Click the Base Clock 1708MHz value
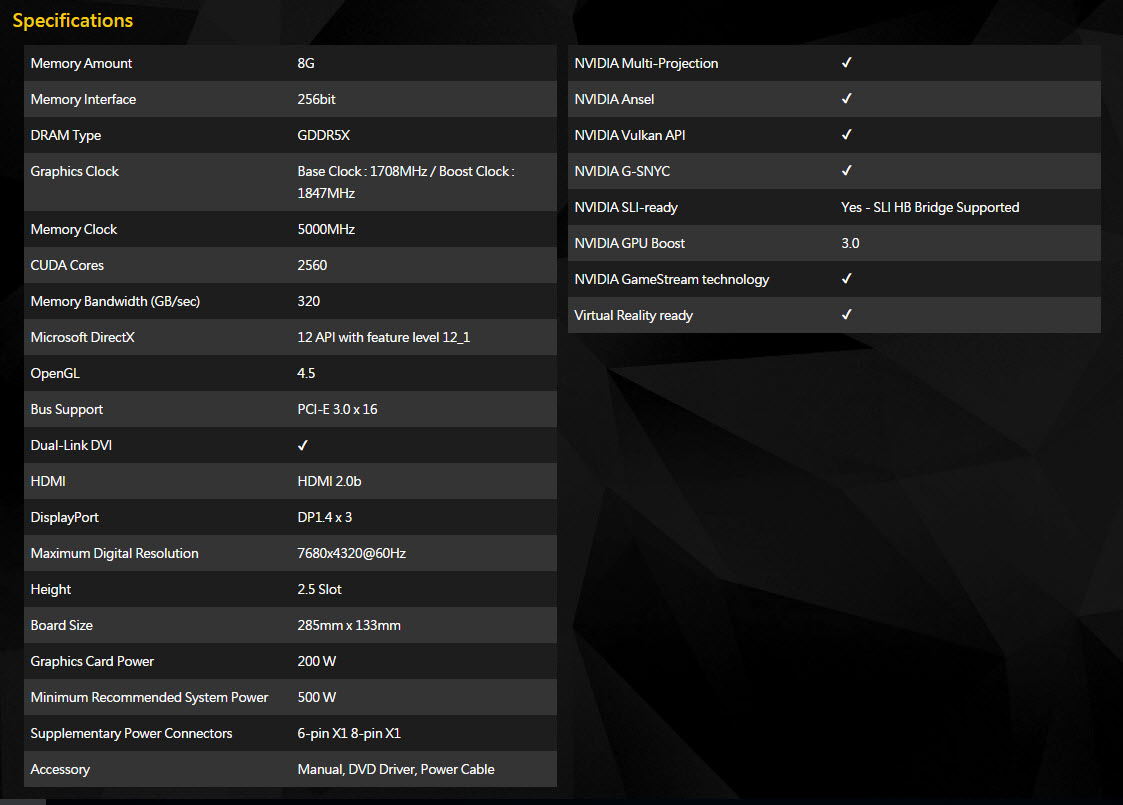 pos(406,182)
